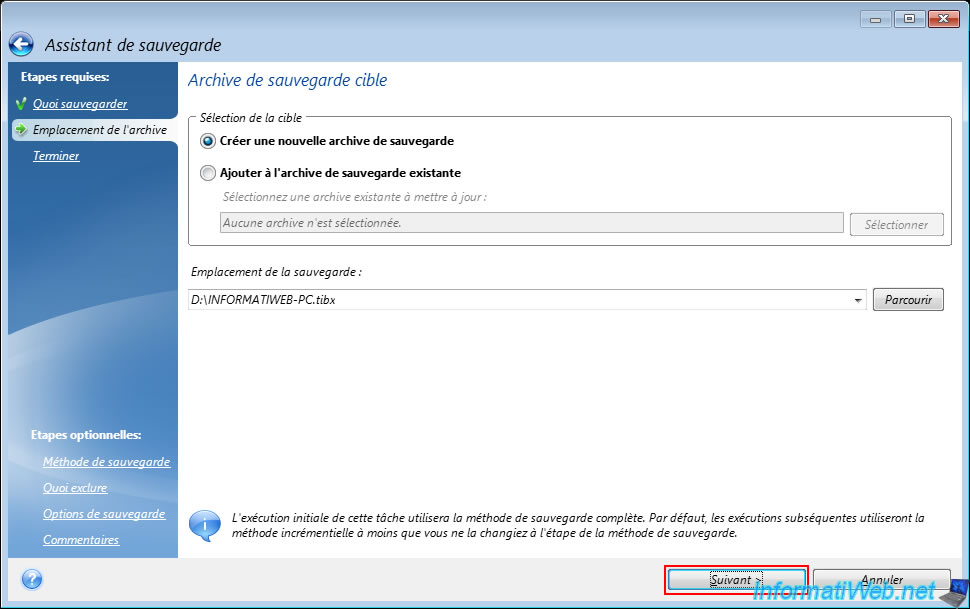
Task: Click the green checkmark beside Quoi sauvegarder
Action: 20,104
